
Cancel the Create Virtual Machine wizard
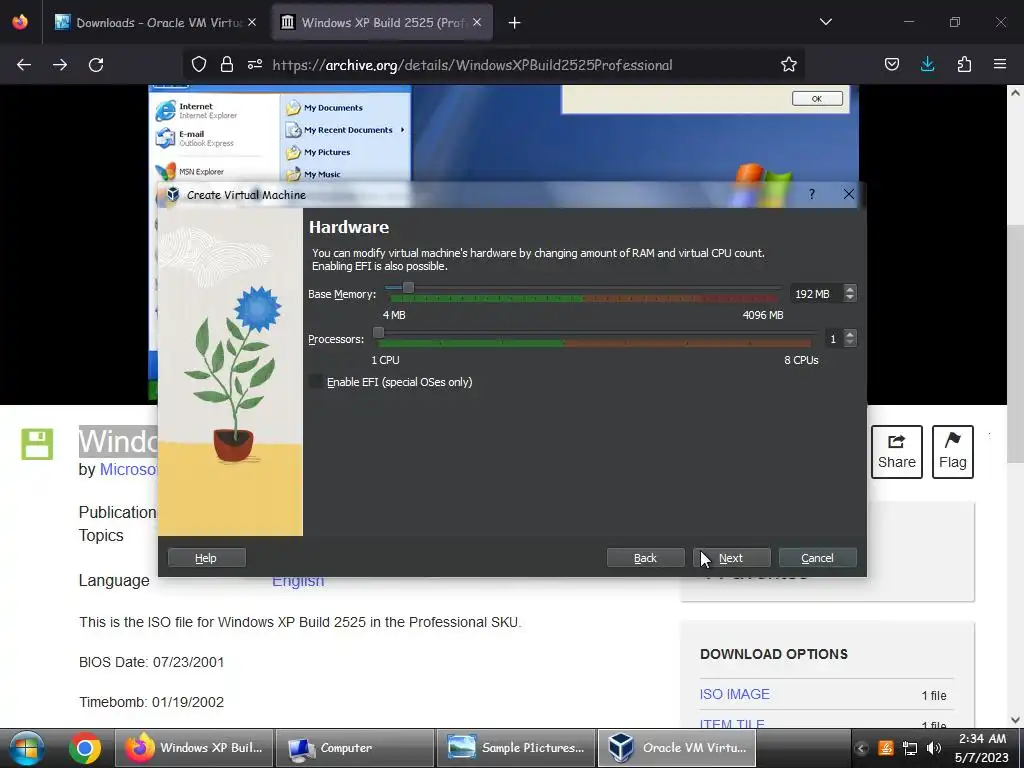(x=817, y=558)
